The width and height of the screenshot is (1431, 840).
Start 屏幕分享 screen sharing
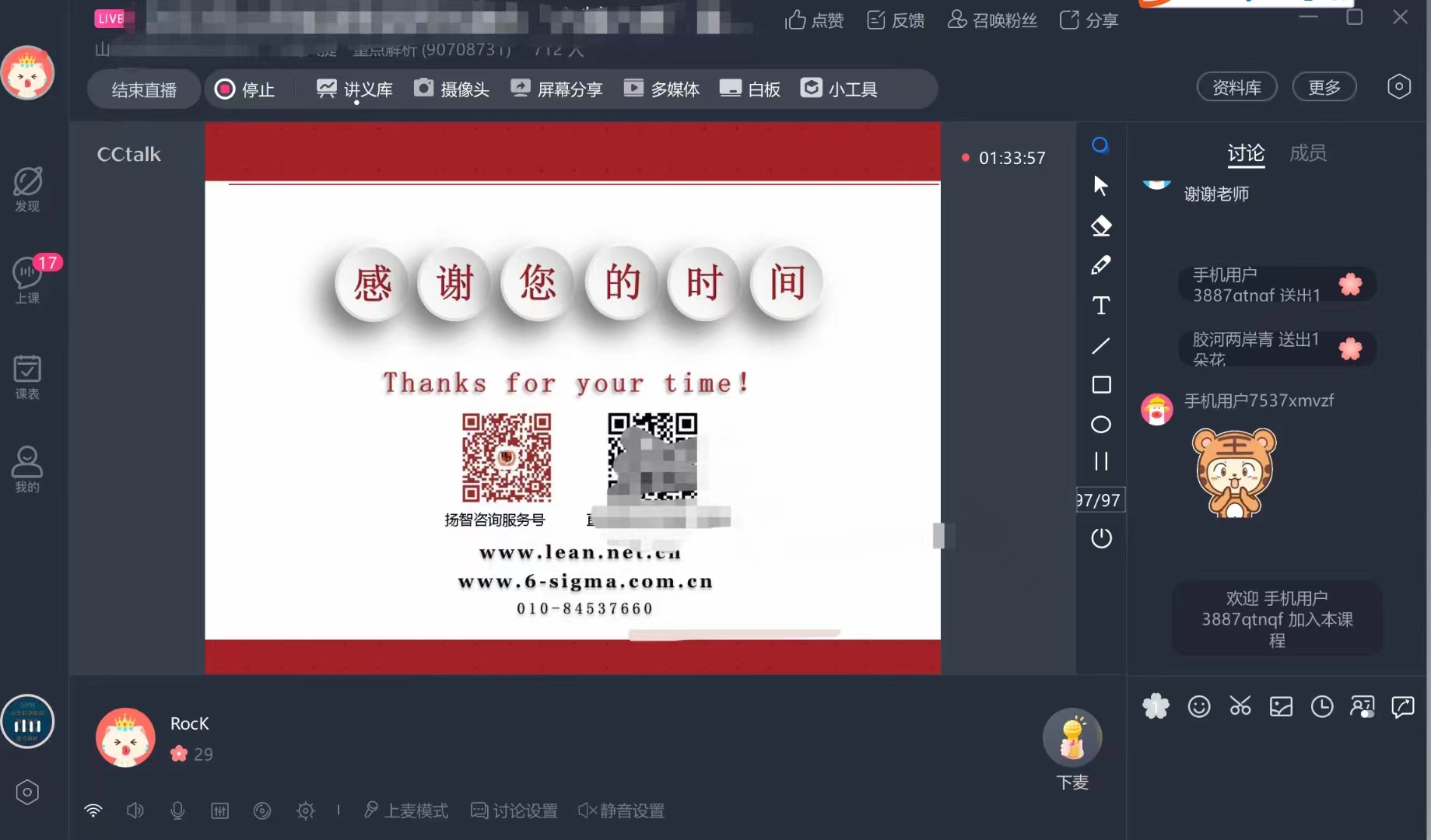(x=556, y=89)
